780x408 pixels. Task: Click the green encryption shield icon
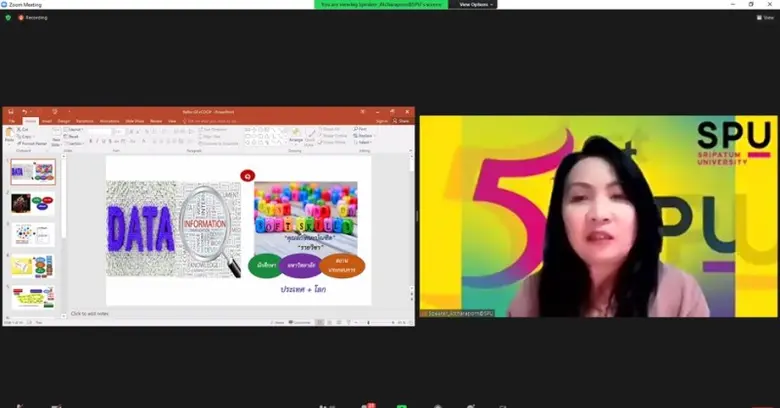click(6, 17)
